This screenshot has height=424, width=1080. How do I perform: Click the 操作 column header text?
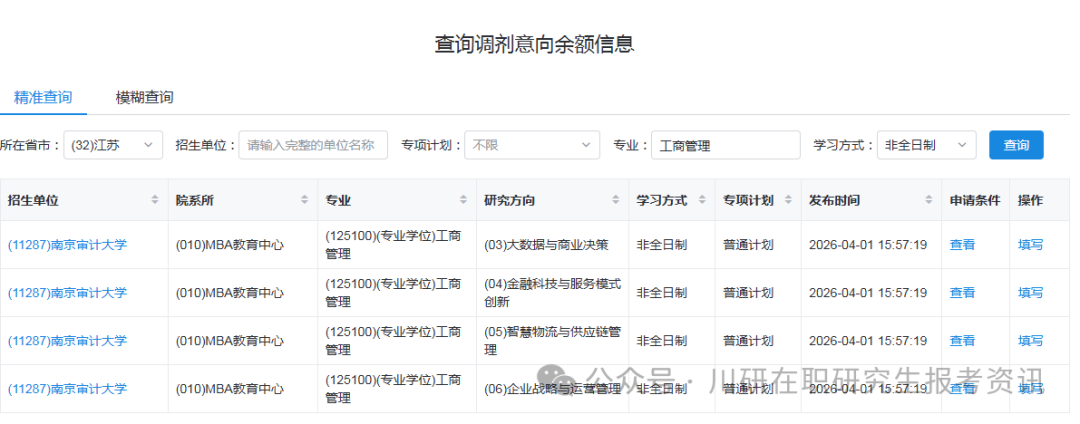pos(1030,200)
